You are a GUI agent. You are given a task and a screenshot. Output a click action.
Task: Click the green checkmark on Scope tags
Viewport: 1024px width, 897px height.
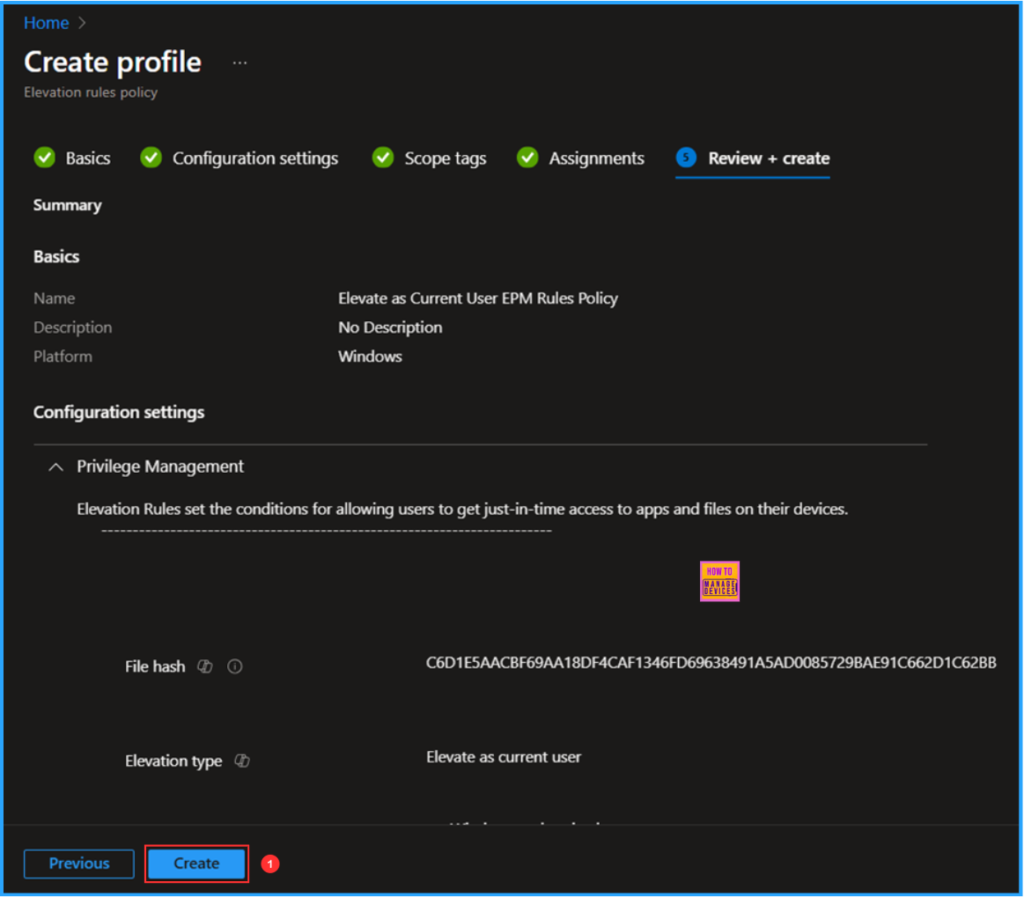(x=382, y=157)
